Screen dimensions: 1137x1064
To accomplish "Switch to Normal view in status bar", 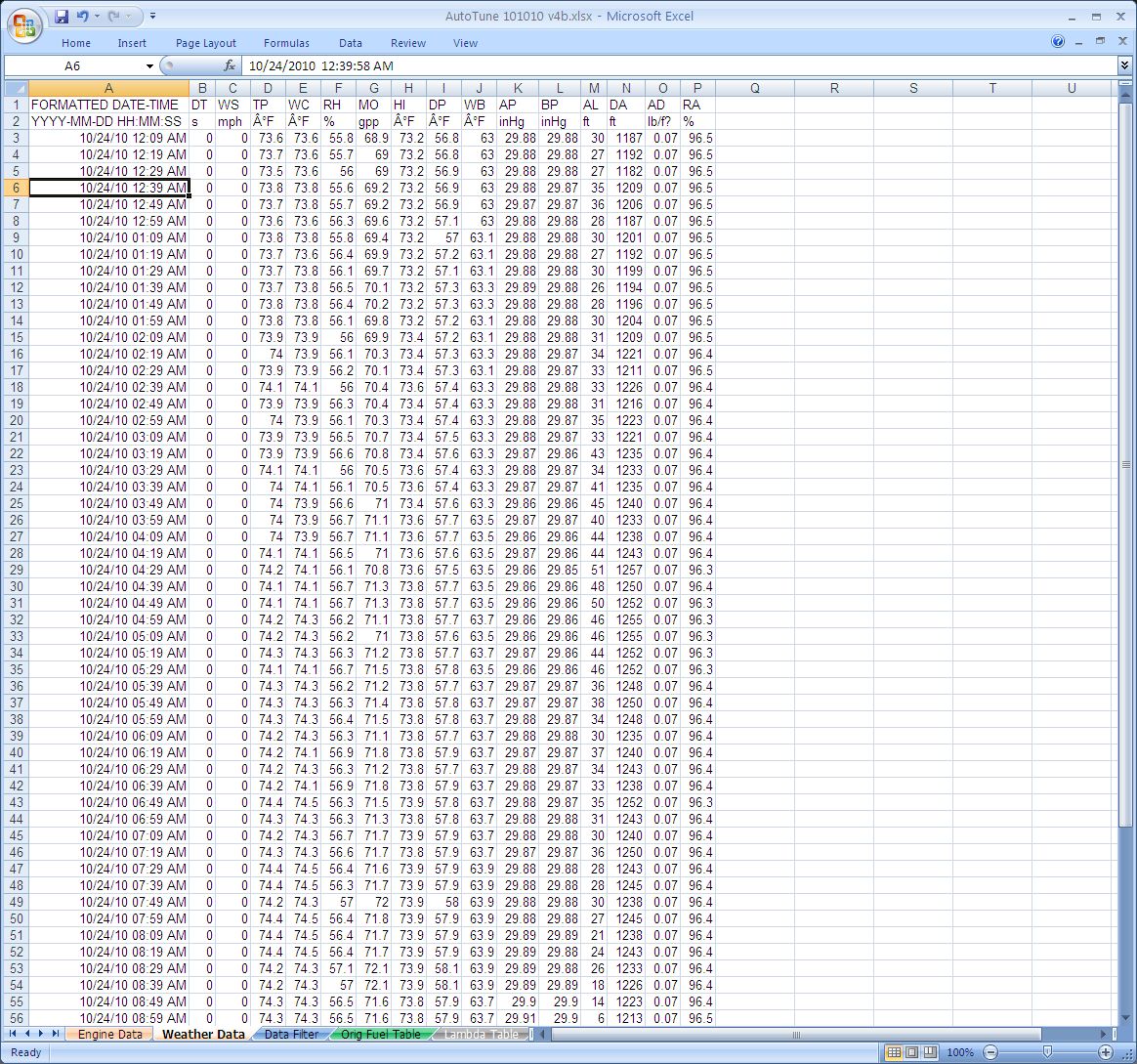I will click(x=893, y=1052).
